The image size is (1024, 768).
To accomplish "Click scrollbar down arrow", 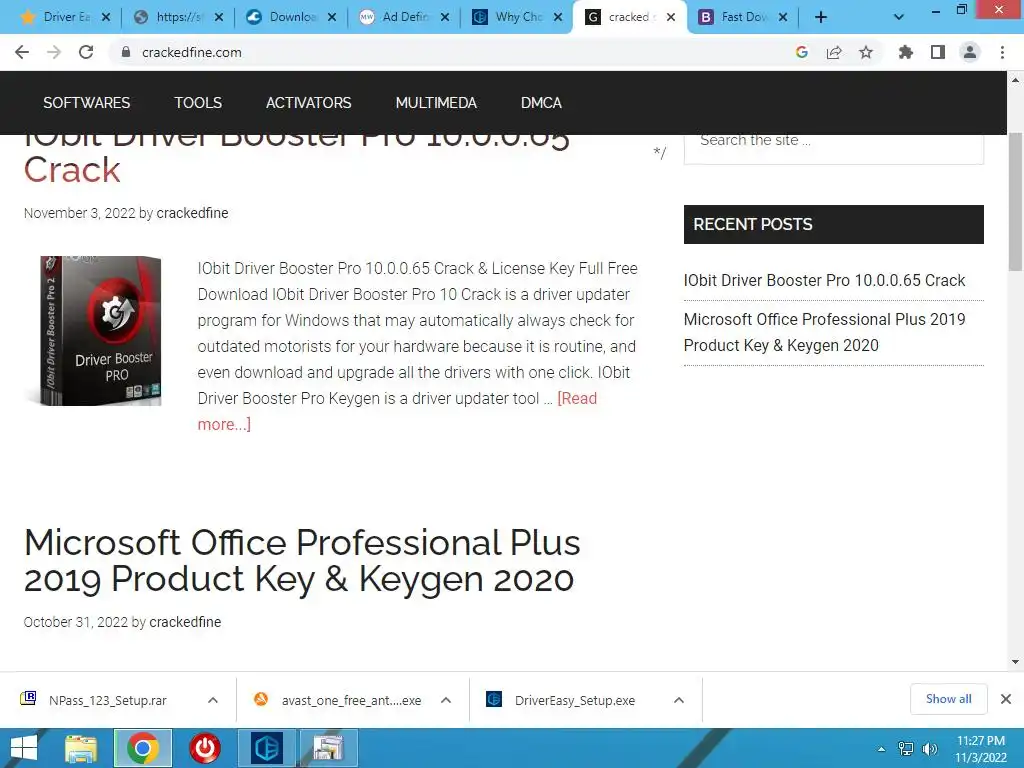I will [1016, 662].
